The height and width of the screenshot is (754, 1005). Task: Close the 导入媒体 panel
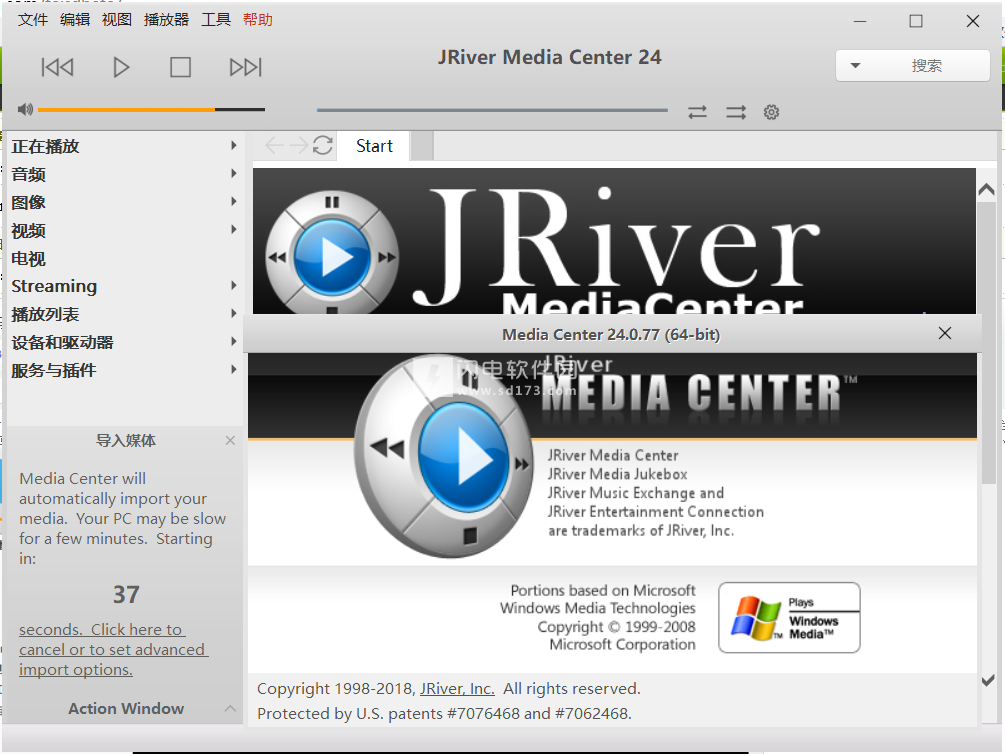coord(230,440)
